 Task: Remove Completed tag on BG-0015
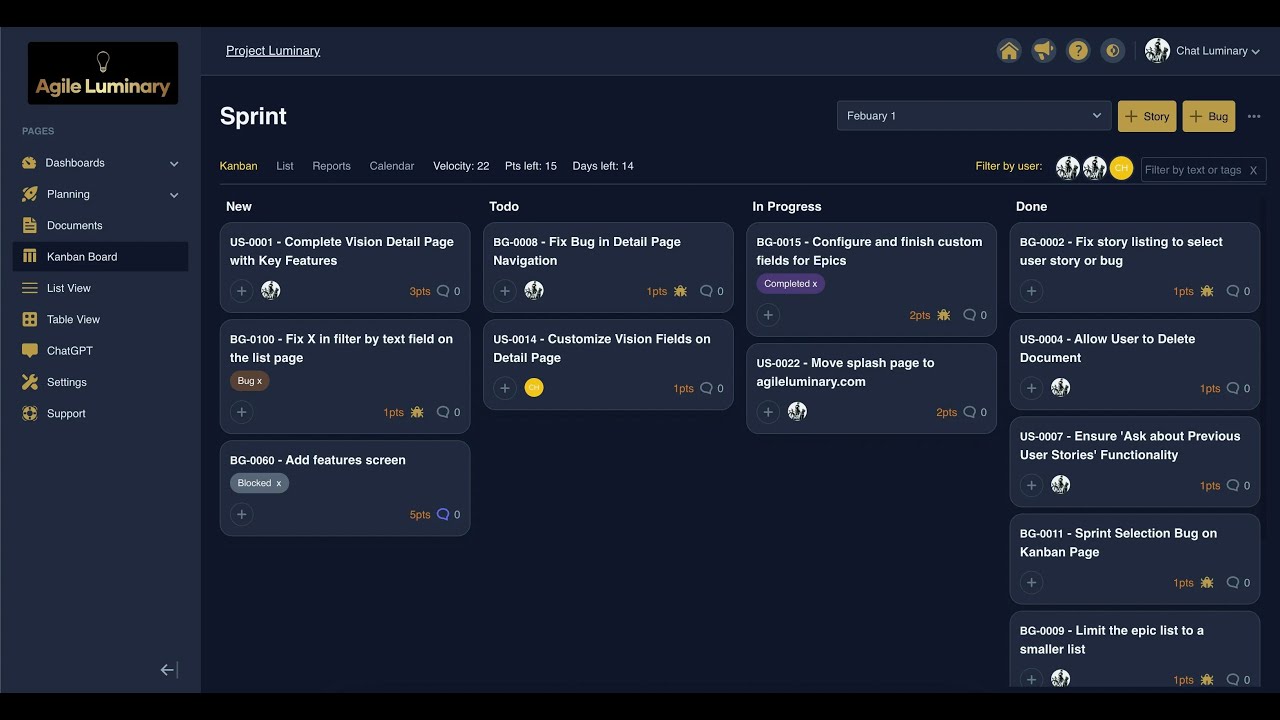tap(814, 284)
